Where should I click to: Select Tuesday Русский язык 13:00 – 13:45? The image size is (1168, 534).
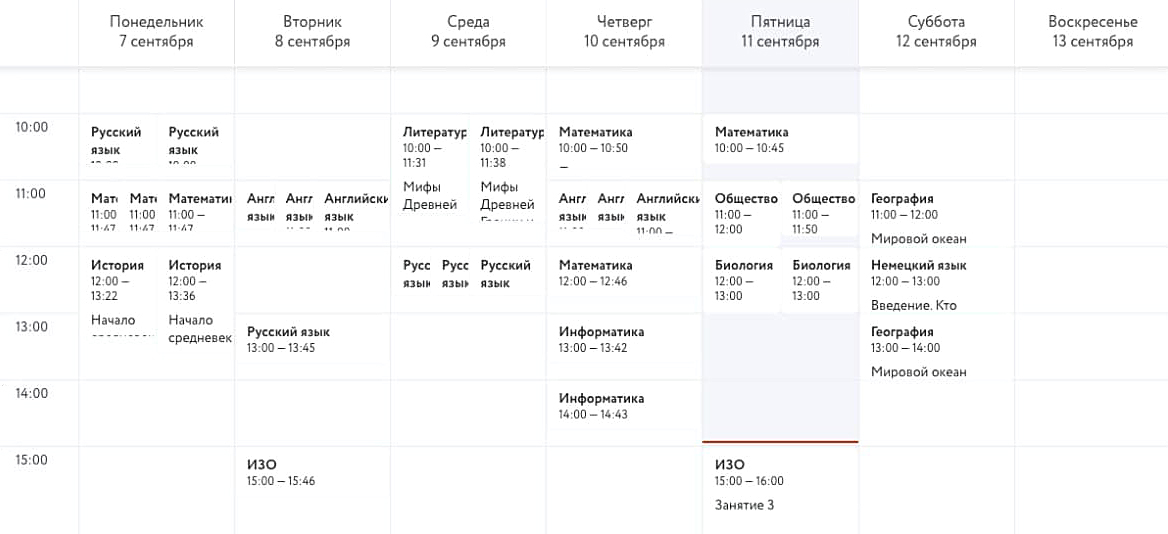pyautogui.click(x=312, y=340)
